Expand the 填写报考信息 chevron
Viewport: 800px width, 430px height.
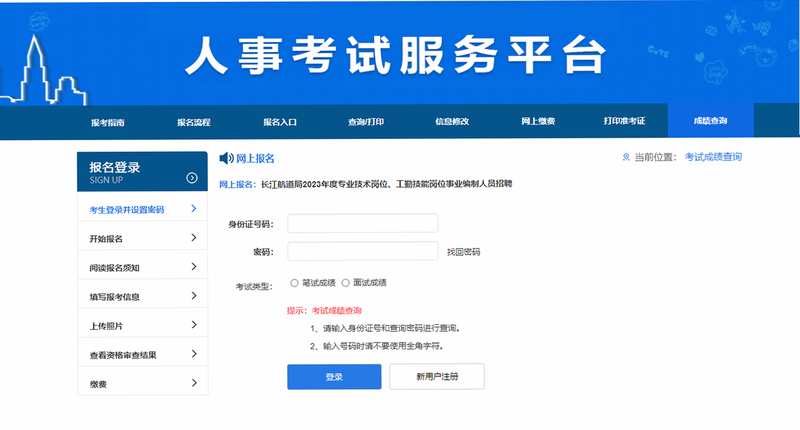click(194, 295)
